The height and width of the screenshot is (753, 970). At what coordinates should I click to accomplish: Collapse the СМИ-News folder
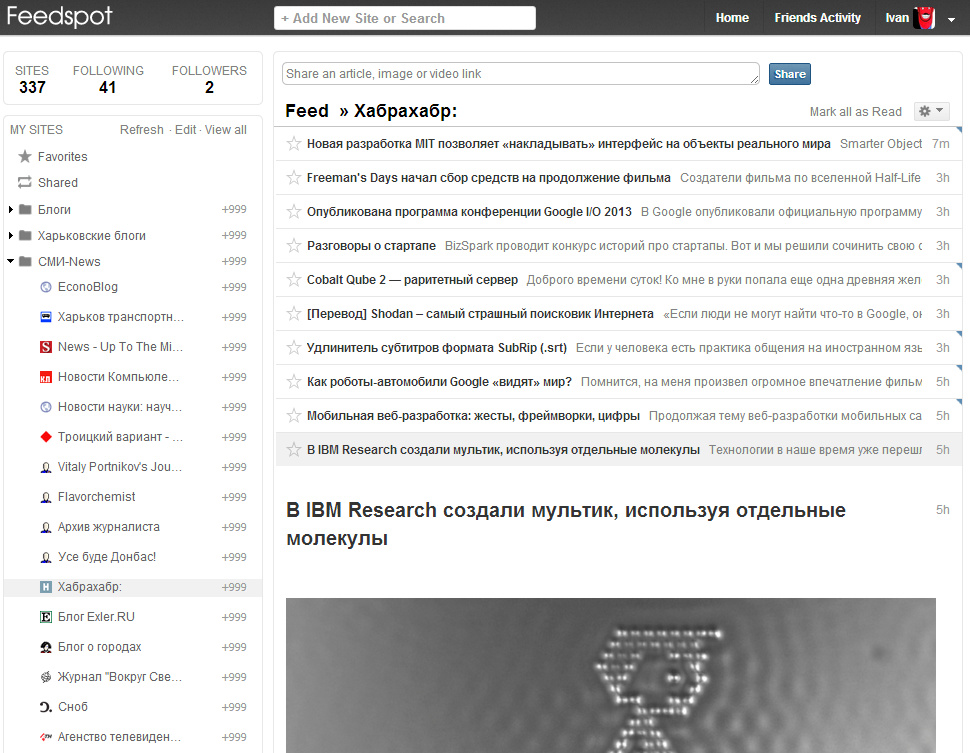point(11,261)
